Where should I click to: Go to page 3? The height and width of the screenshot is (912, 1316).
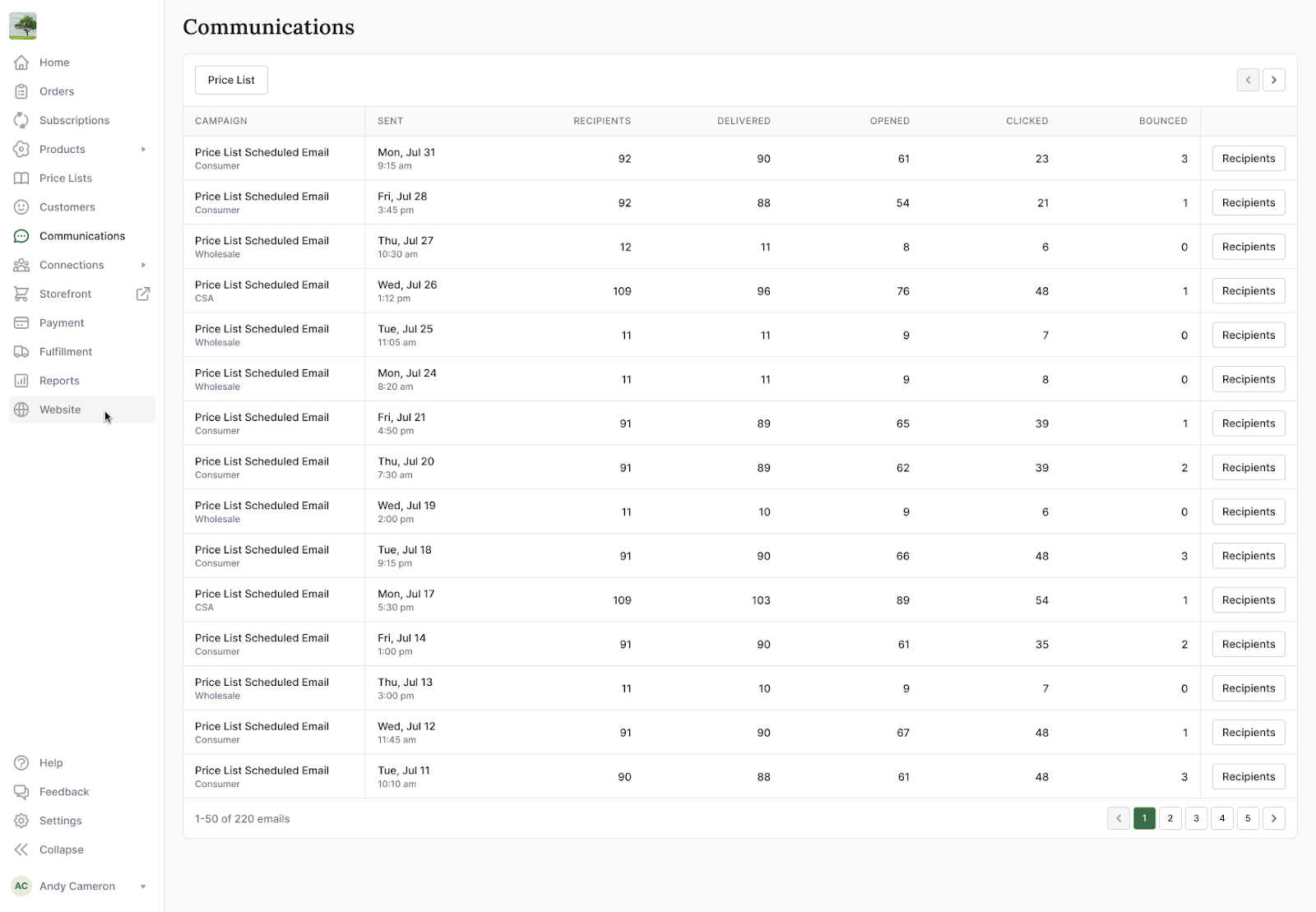click(x=1196, y=818)
